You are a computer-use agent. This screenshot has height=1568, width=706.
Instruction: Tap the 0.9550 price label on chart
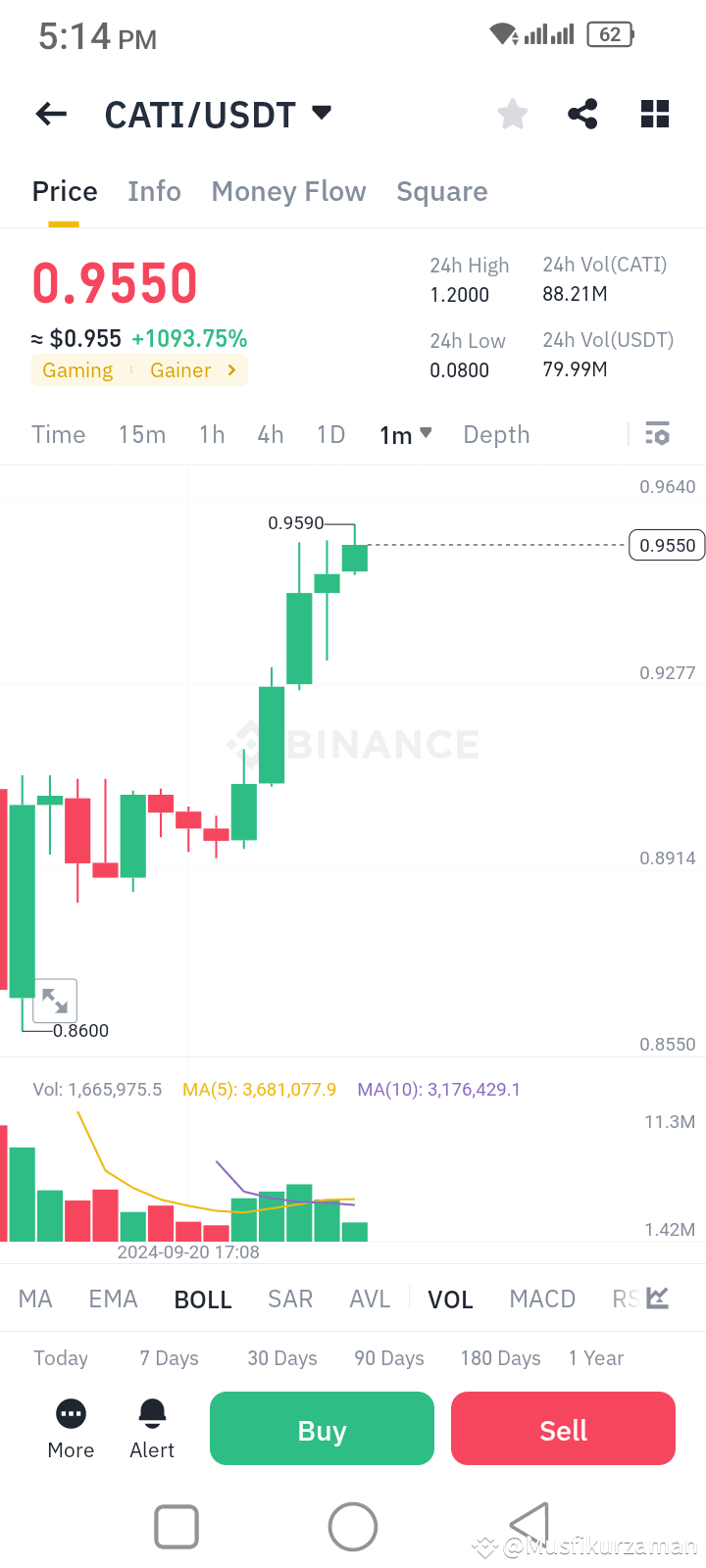[667, 545]
